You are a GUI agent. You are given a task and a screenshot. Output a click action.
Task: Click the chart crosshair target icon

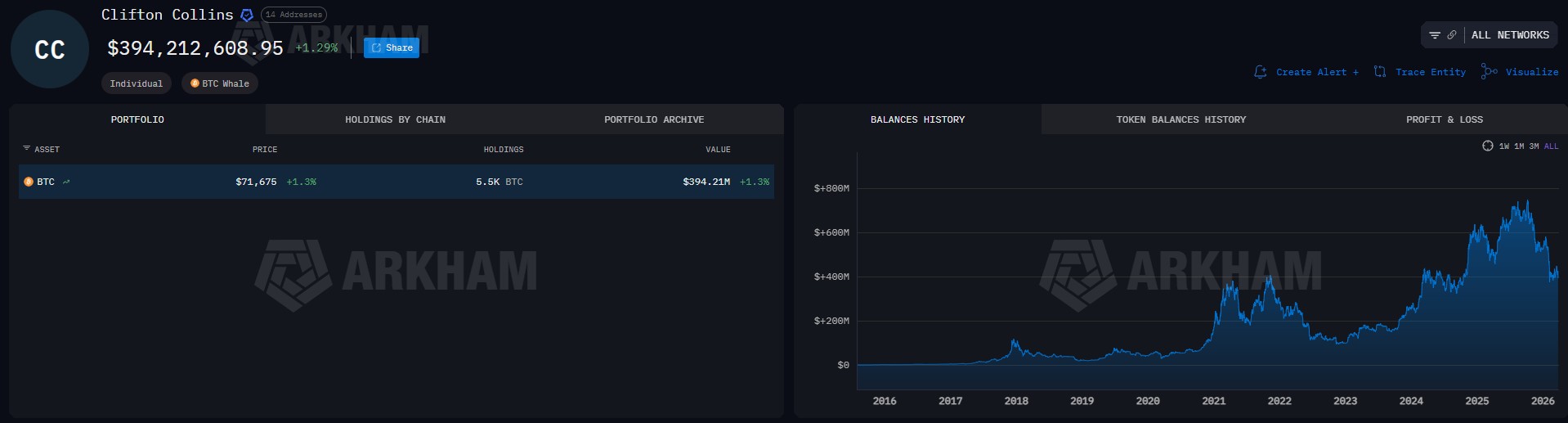(1488, 146)
